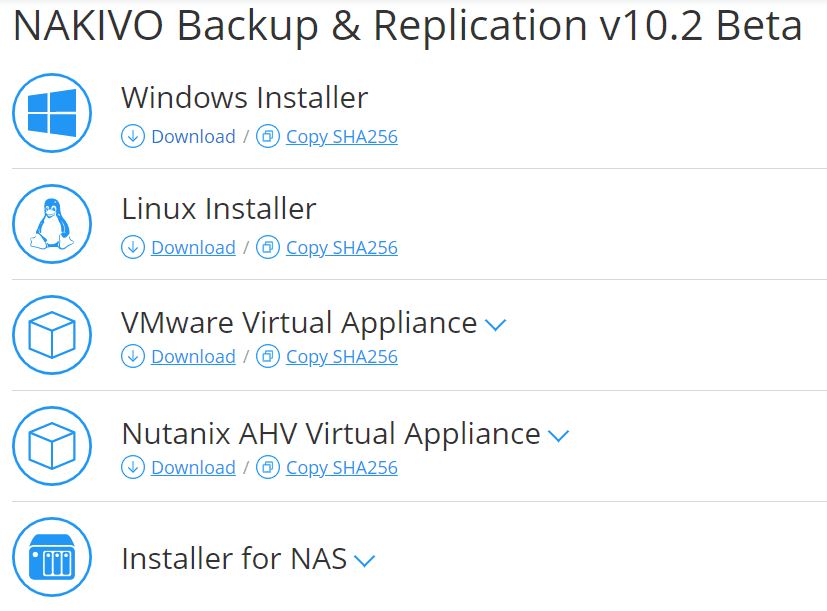Download the Linux Installer
Viewport: 827px width, 611px height.
(x=193, y=248)
